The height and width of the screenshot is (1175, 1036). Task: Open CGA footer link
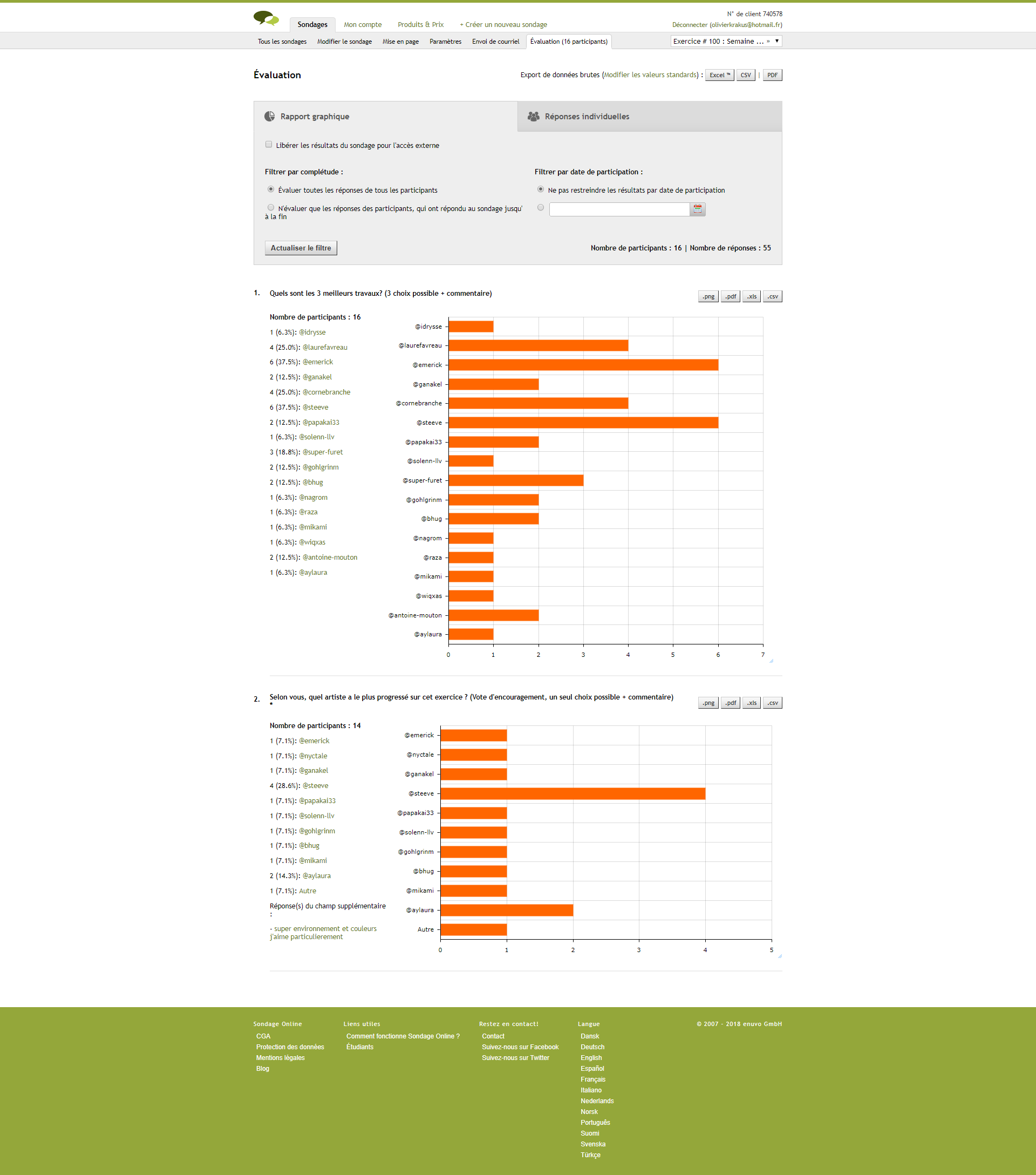263,1036
